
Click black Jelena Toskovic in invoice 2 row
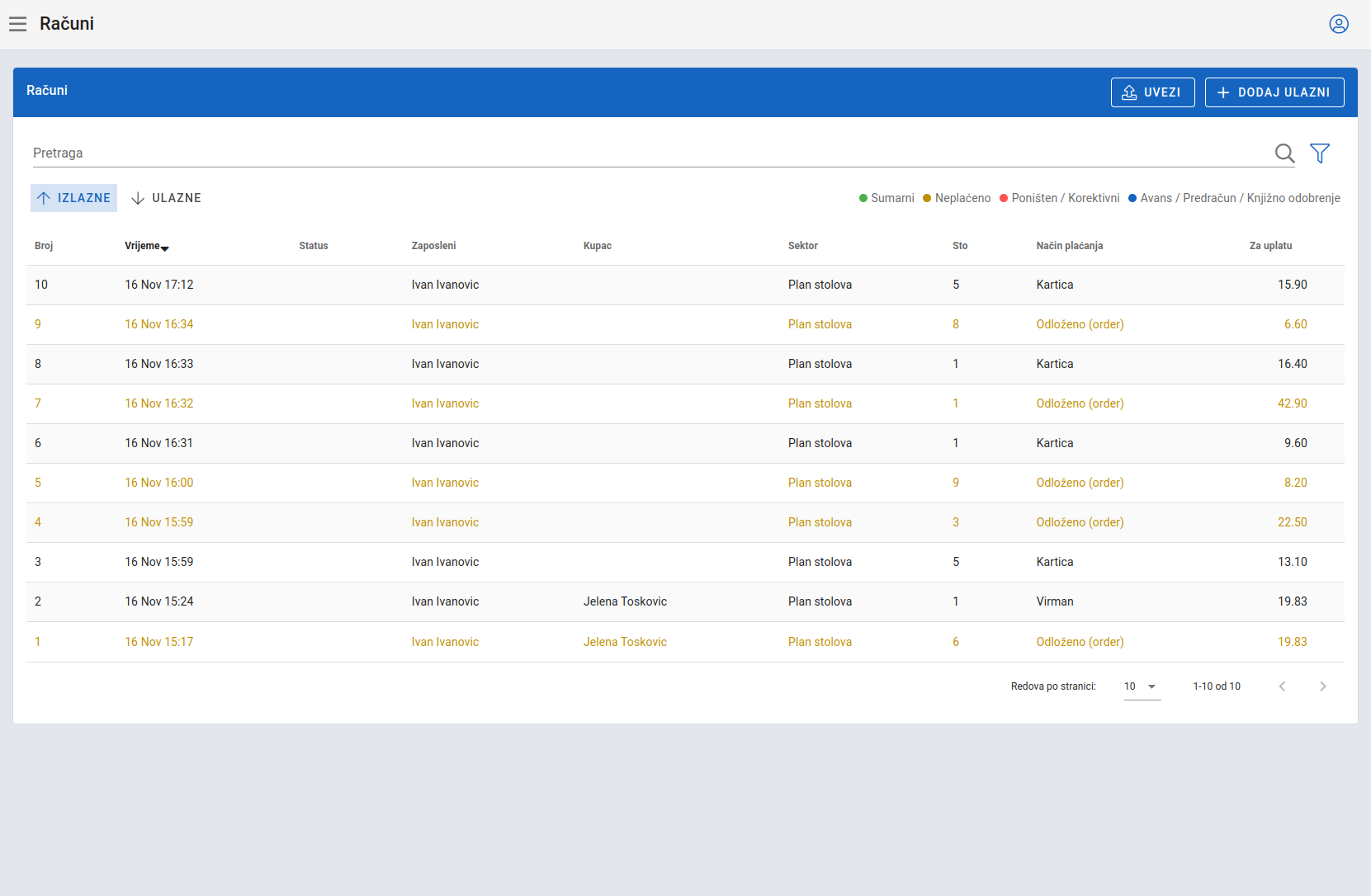point(625,601)
